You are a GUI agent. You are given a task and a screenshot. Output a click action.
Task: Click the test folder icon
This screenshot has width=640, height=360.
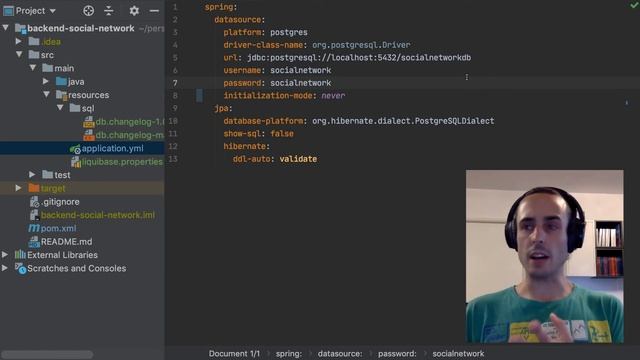click(x=47, y=174)
